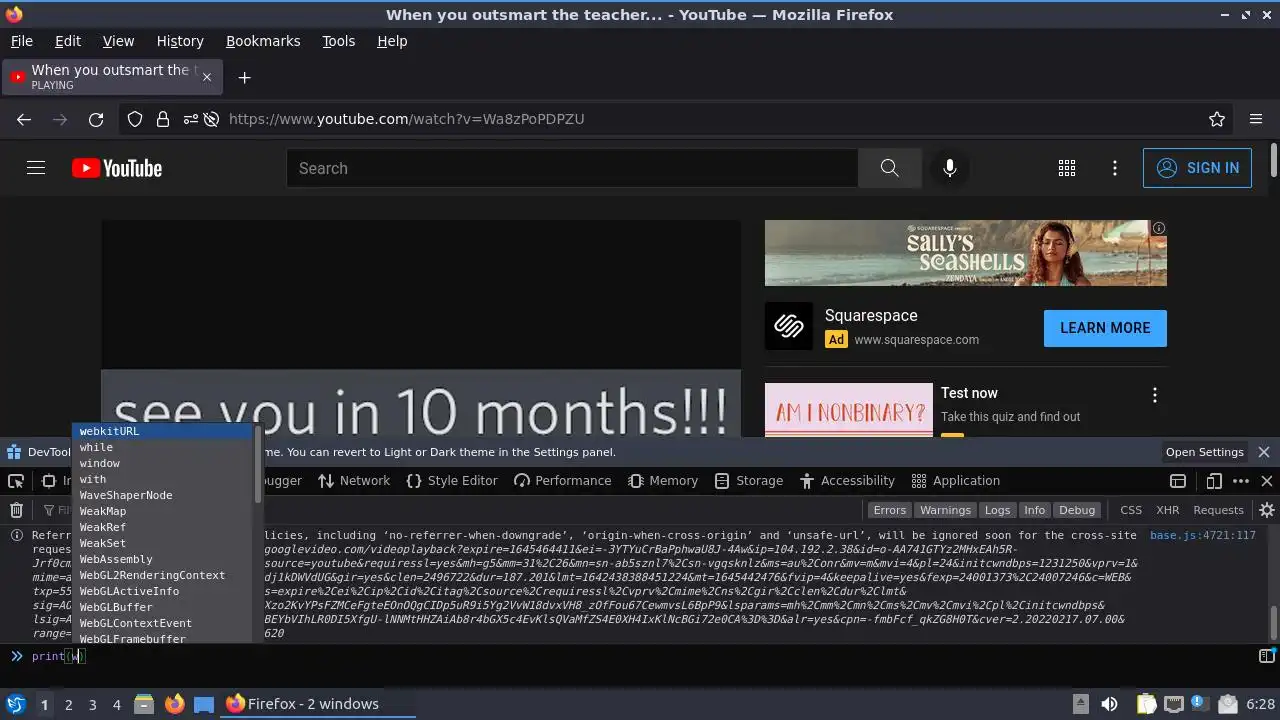This screenshot has height=720, width=1280.
Task: Open the console settings gear
Action: (x=1267, y=510)
